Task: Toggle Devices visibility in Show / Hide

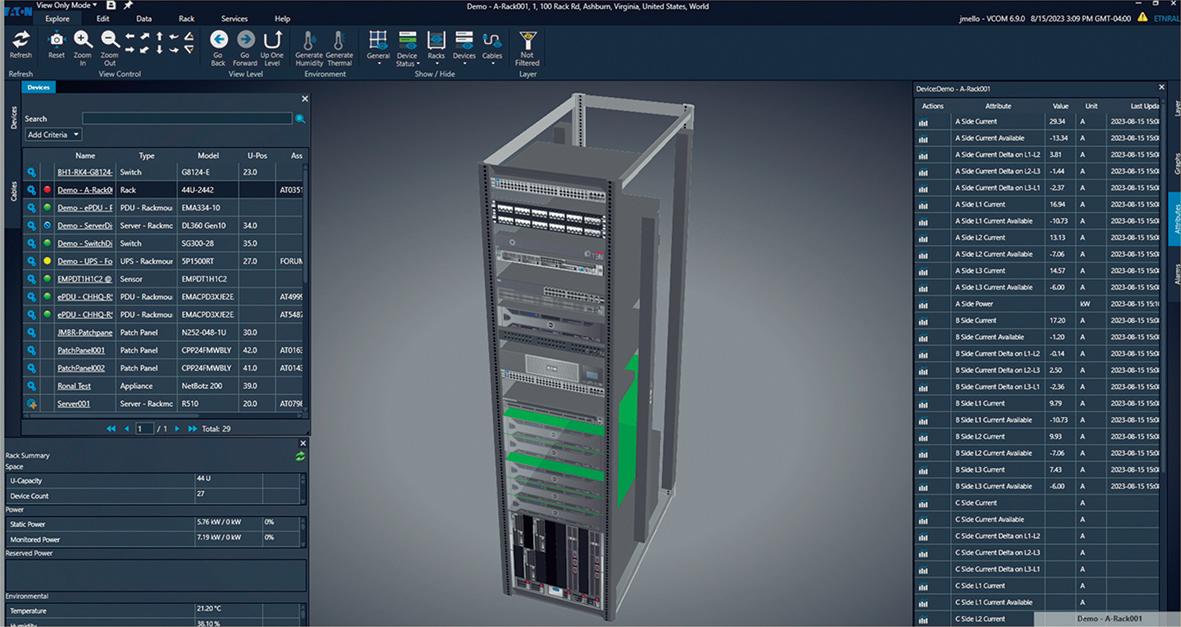Action: click(x=464, y=46)
